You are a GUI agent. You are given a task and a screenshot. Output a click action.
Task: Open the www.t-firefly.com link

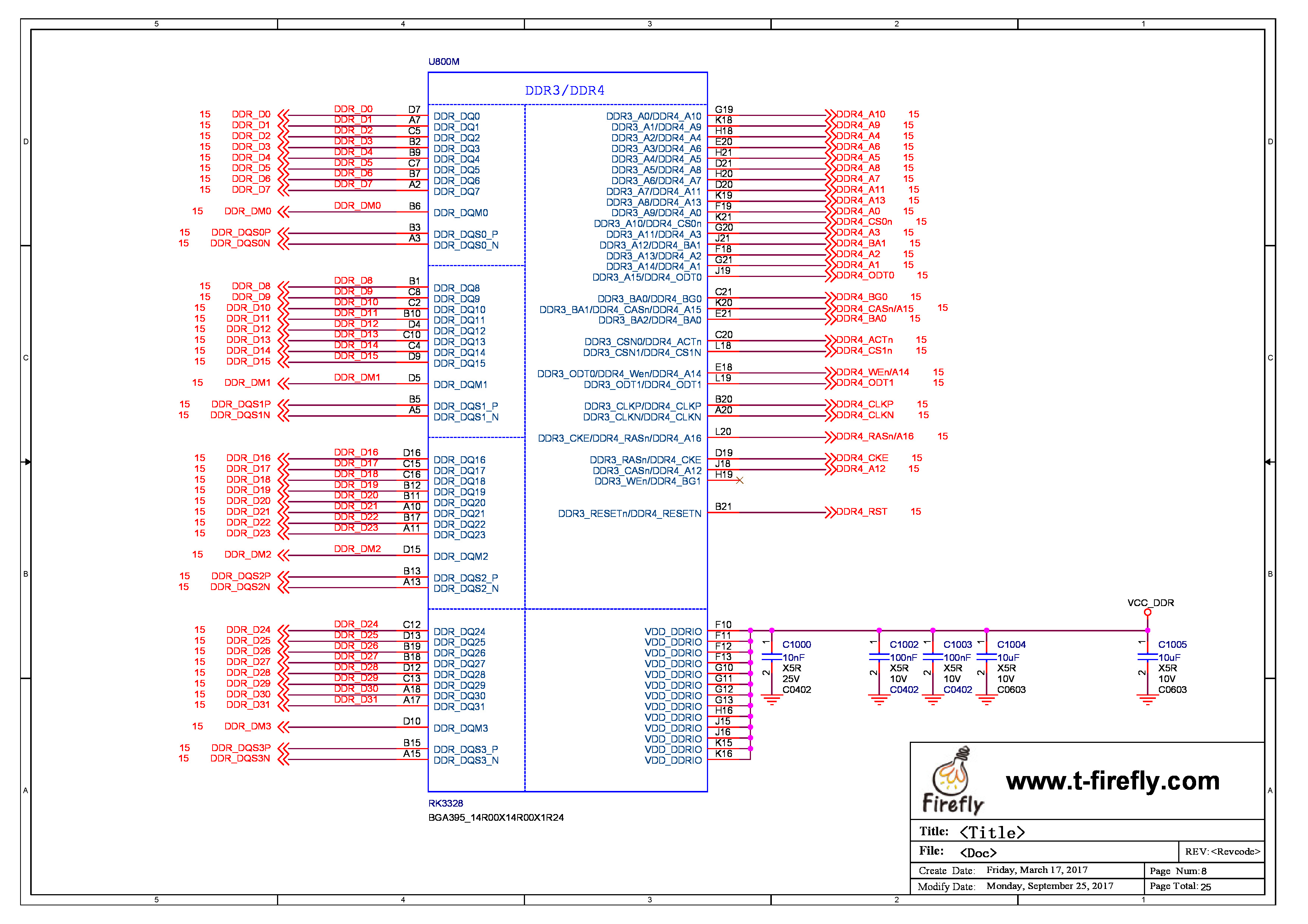click(1112, 781)
